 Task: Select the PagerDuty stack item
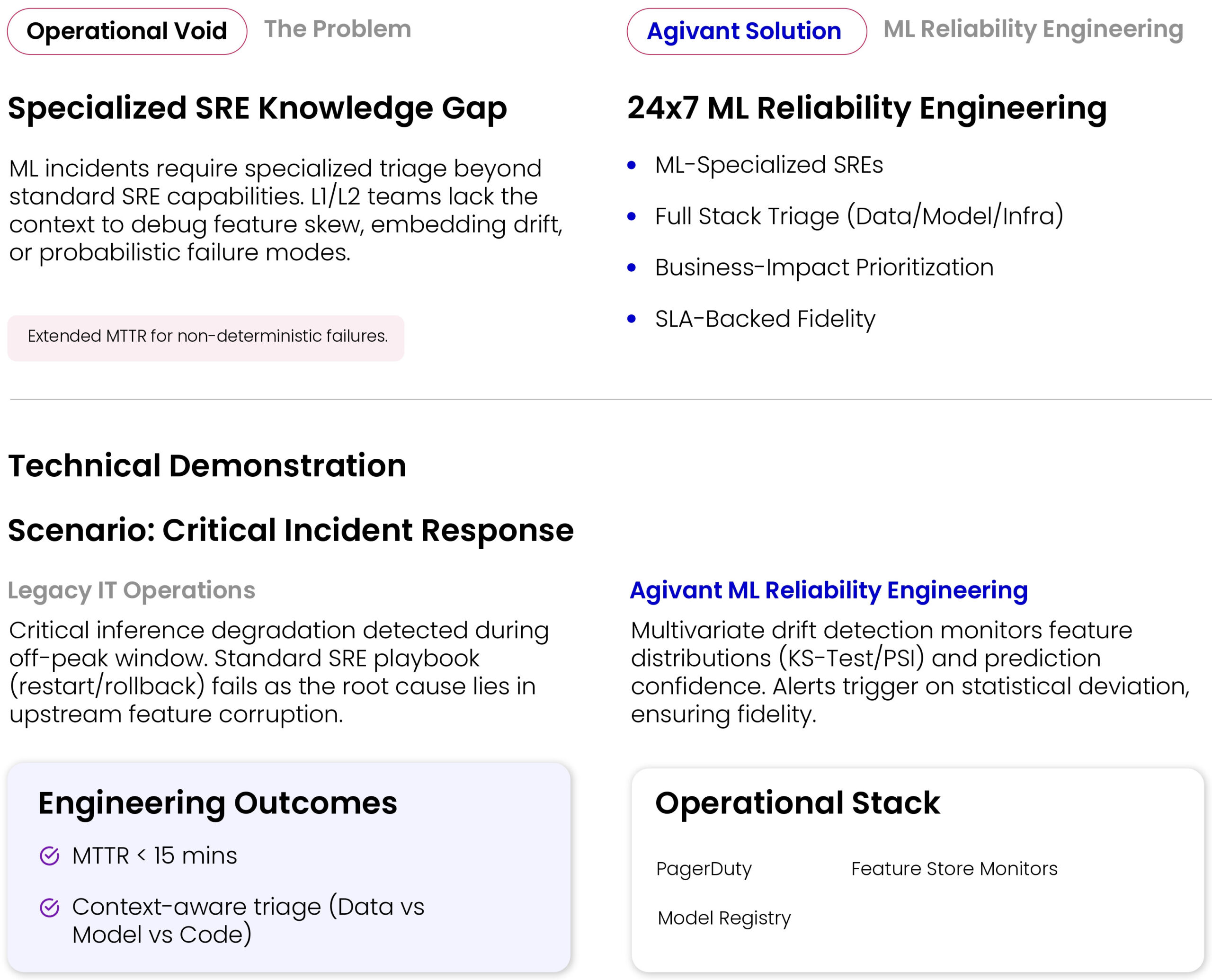704,869
